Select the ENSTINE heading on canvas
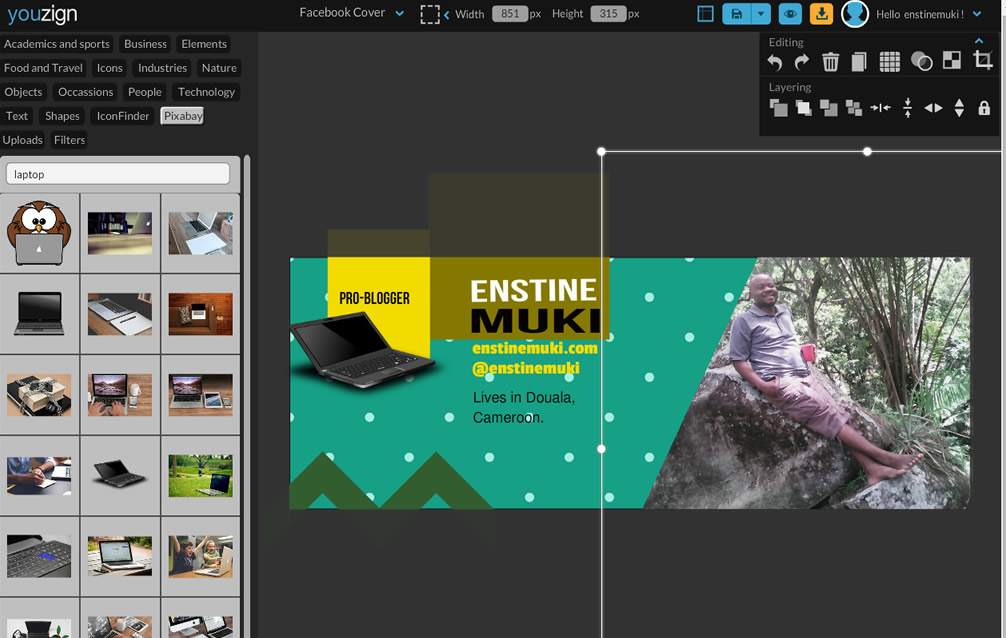Image resolution: width=1006 pixels, height=638 pixels. coord(533,291)
